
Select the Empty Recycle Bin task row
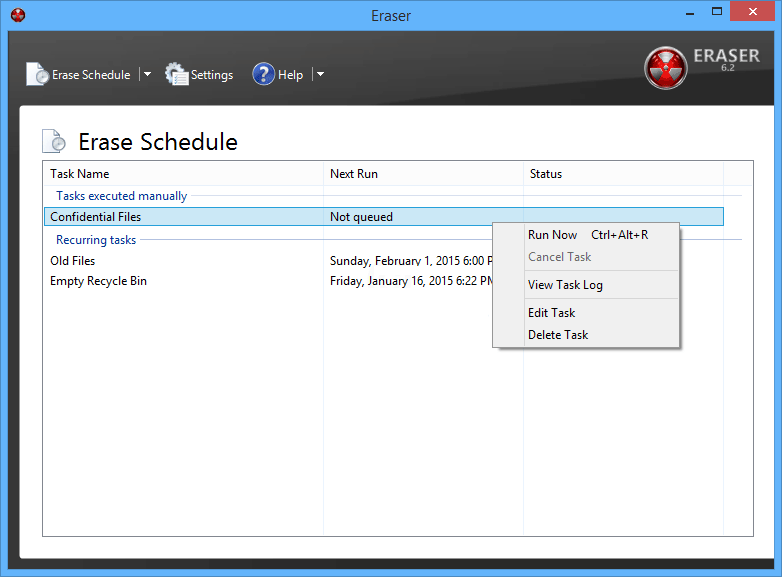point(98,281)
